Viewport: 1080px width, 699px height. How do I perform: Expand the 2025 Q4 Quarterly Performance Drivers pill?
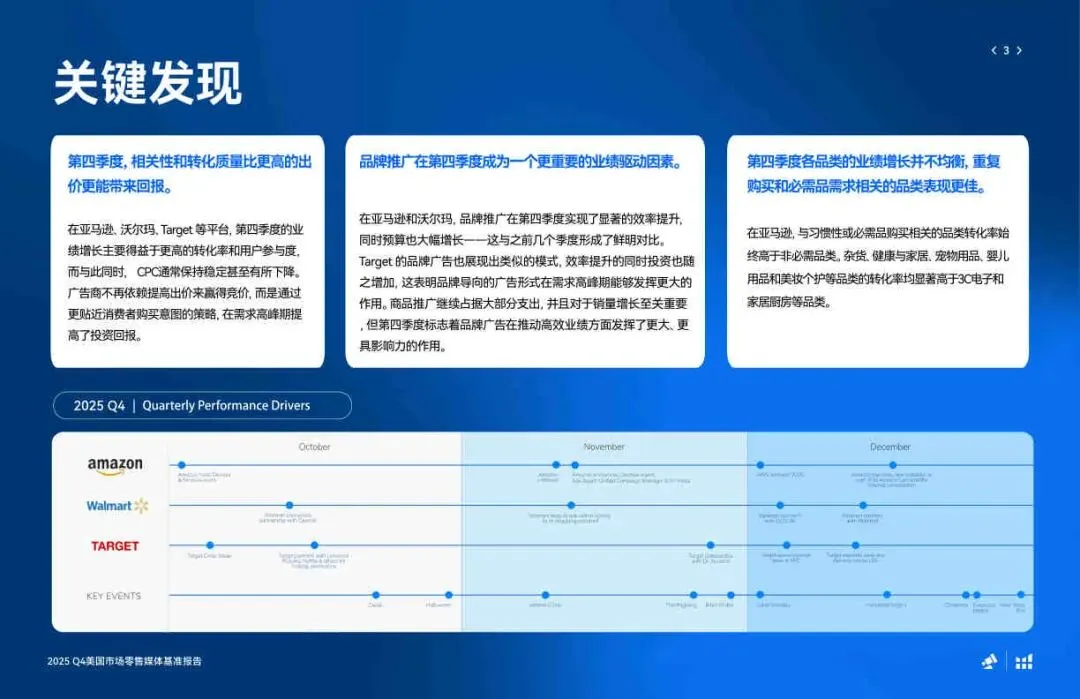200,405
